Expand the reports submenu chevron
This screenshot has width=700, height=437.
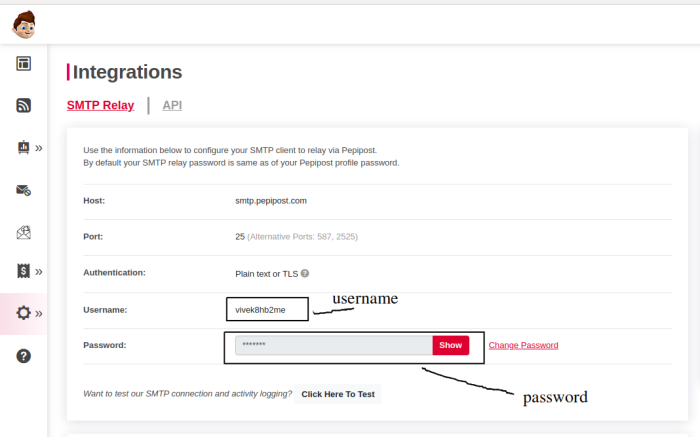[x=39, y=148]
